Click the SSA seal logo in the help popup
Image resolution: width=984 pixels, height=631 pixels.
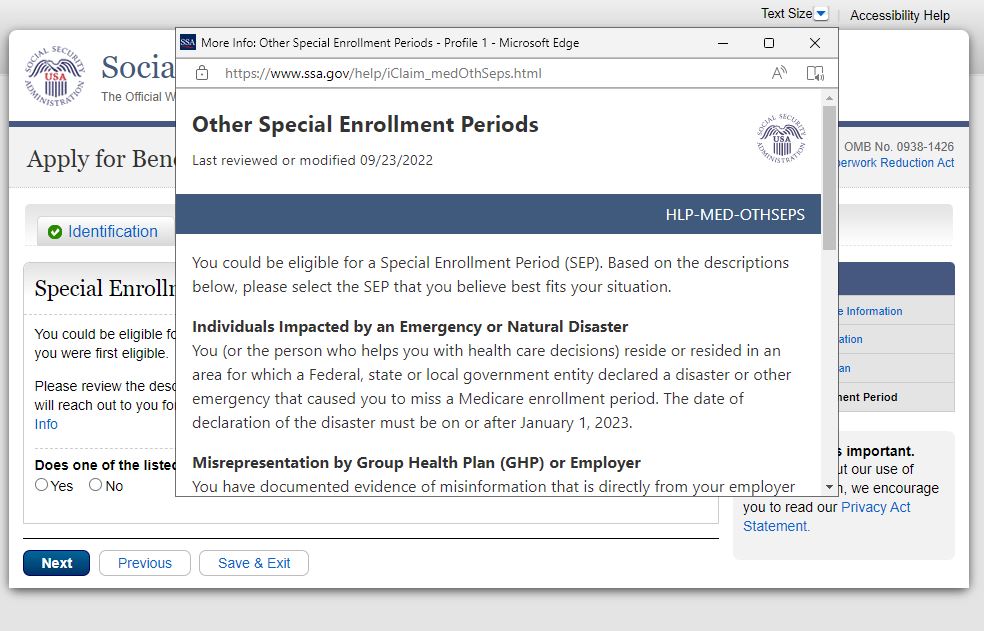[781, 138]
